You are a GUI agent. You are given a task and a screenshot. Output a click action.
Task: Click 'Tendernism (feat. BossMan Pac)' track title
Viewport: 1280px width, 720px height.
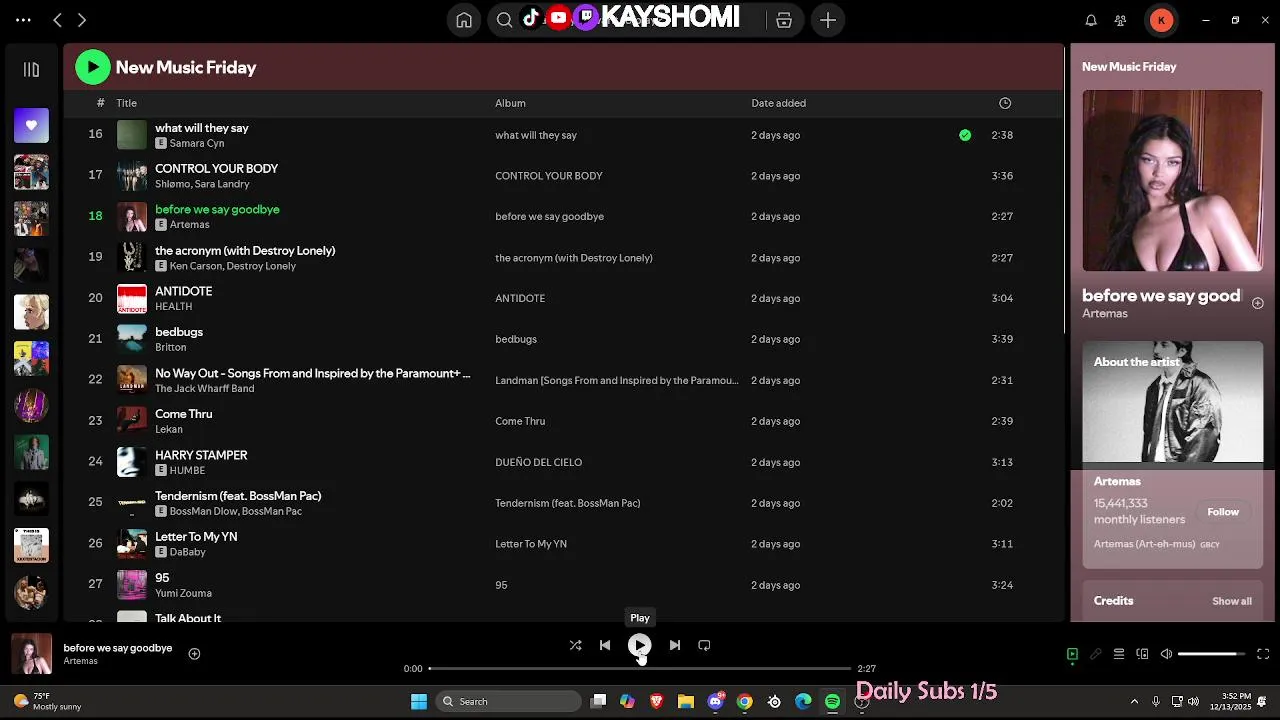pos(238,496)
